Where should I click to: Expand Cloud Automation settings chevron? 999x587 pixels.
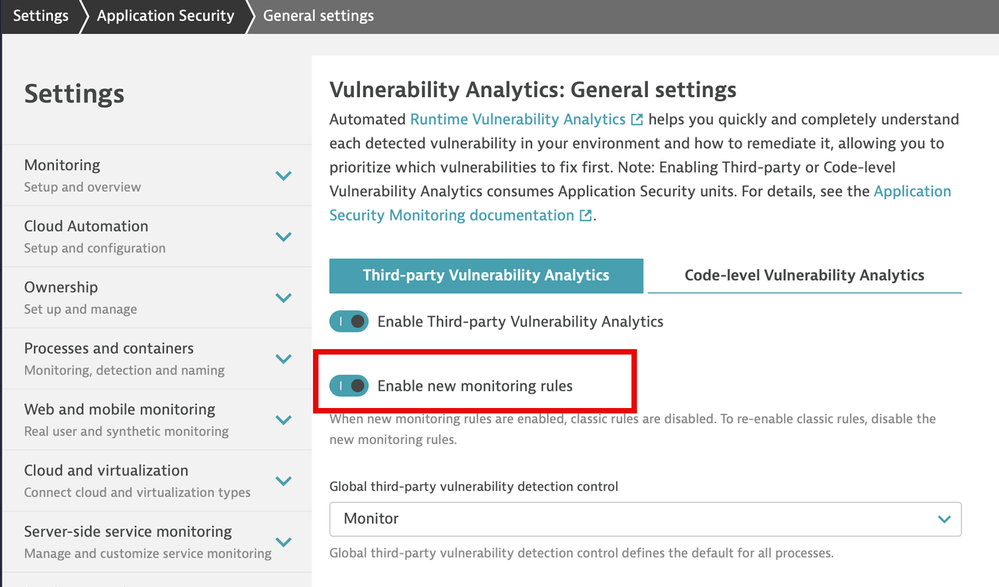(x=284, y=236)
